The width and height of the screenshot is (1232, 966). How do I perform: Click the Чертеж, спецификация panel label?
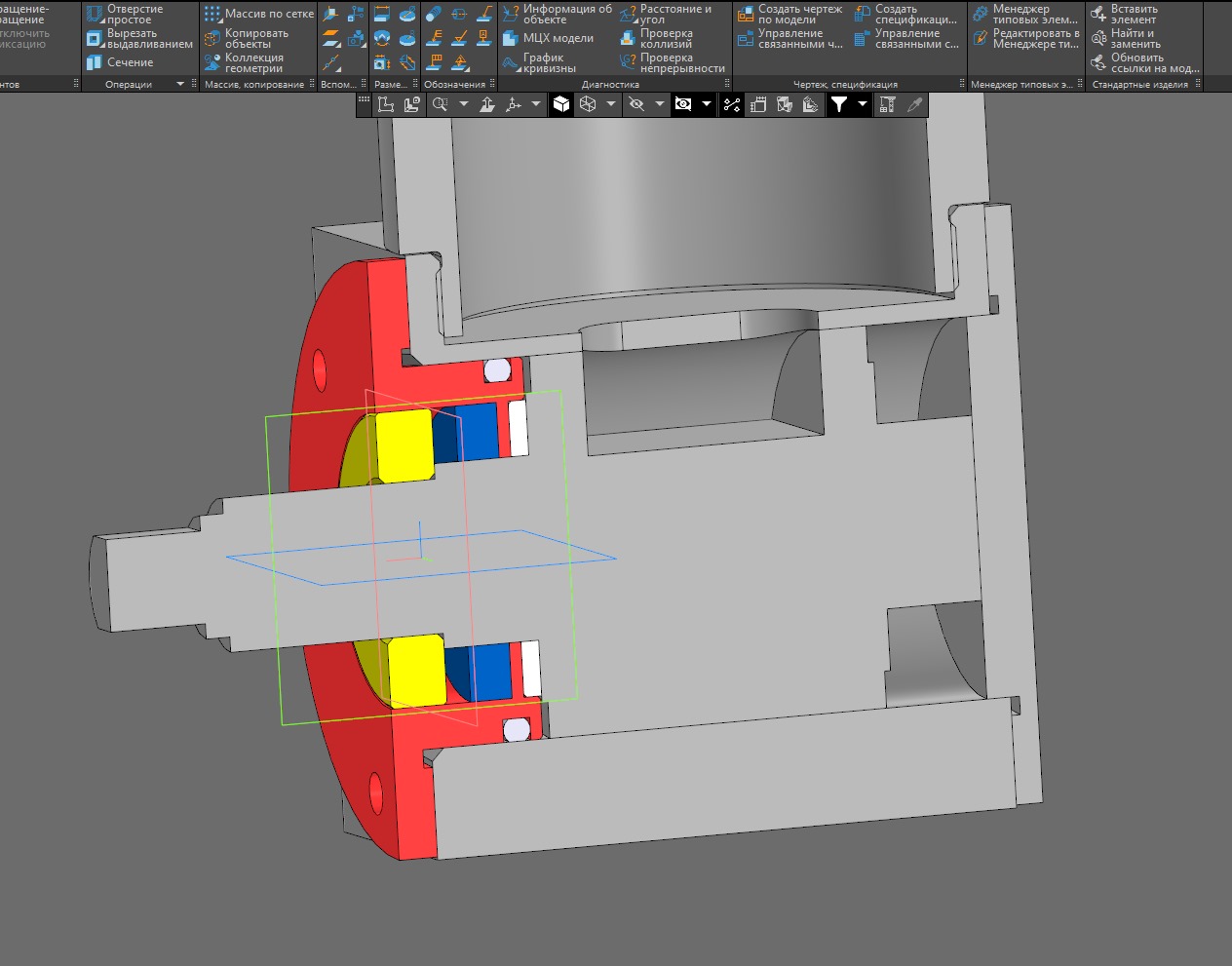[x=845, y=85]
